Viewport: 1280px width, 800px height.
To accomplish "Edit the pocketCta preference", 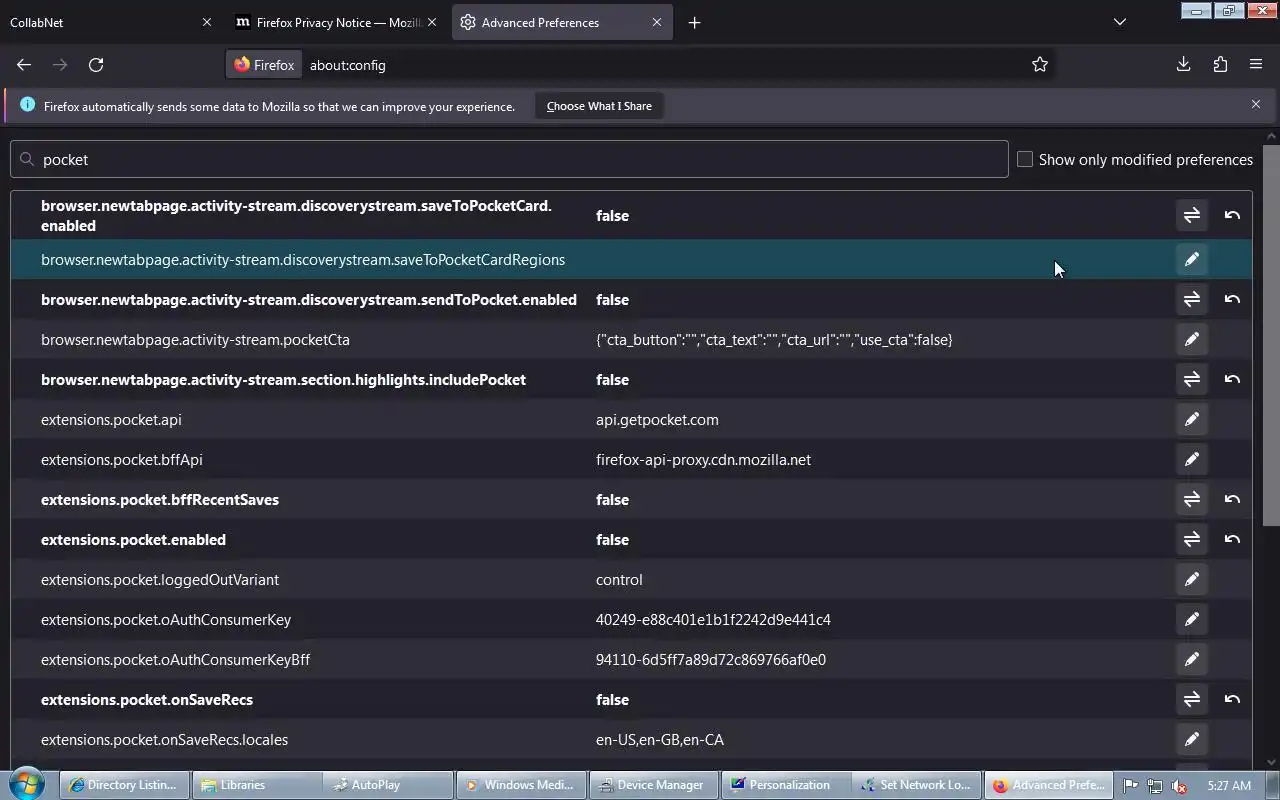I will [1191, 340].
